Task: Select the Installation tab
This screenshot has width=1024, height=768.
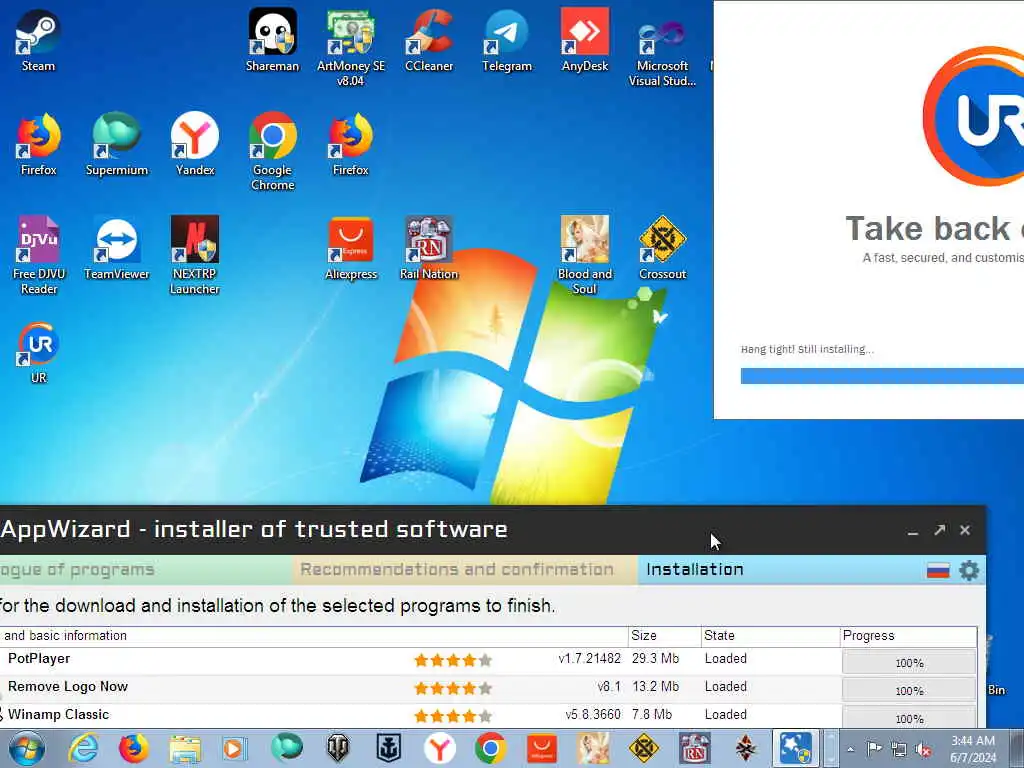Action: point(695,569)
